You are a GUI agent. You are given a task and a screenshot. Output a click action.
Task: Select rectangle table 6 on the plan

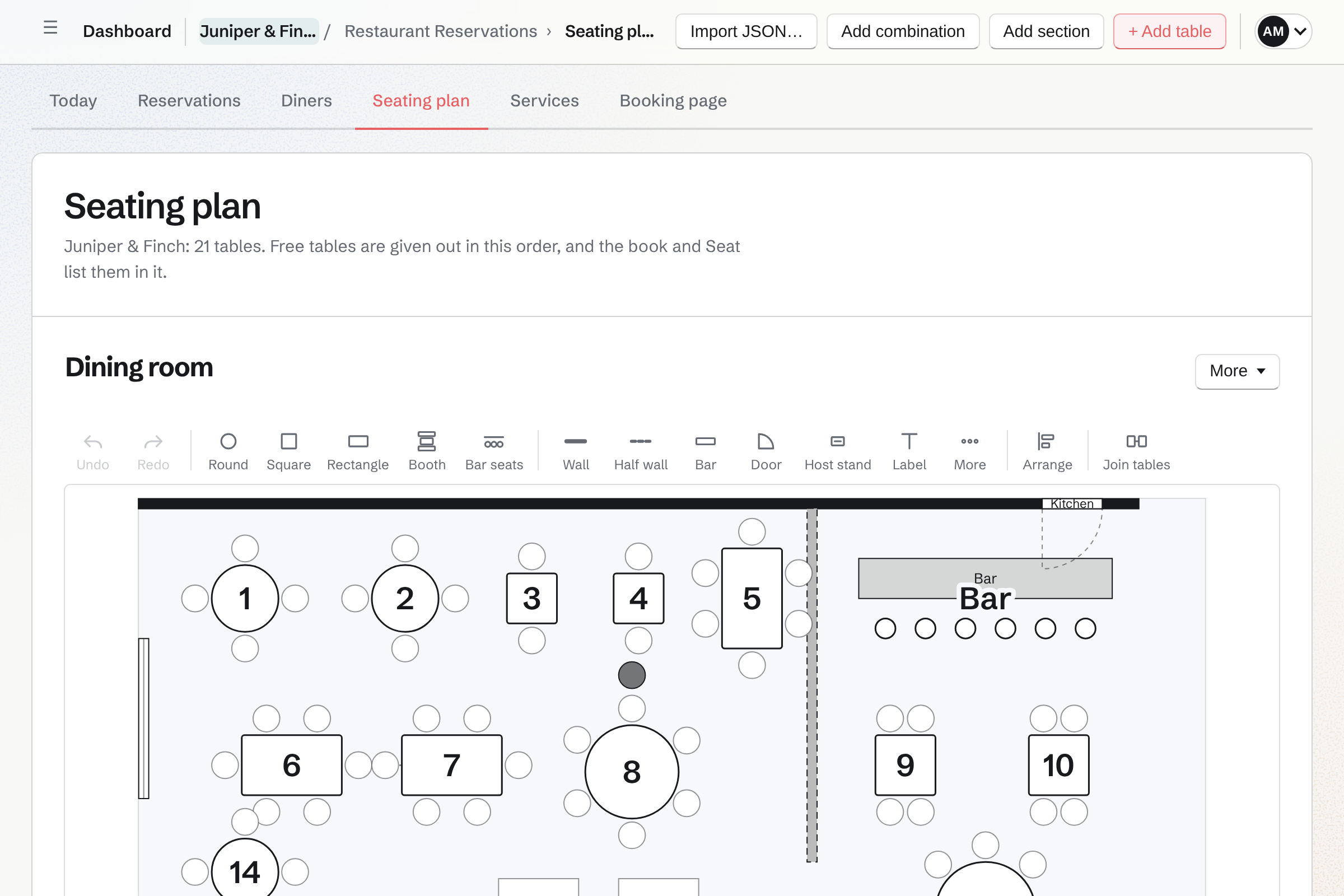point(291,765)
